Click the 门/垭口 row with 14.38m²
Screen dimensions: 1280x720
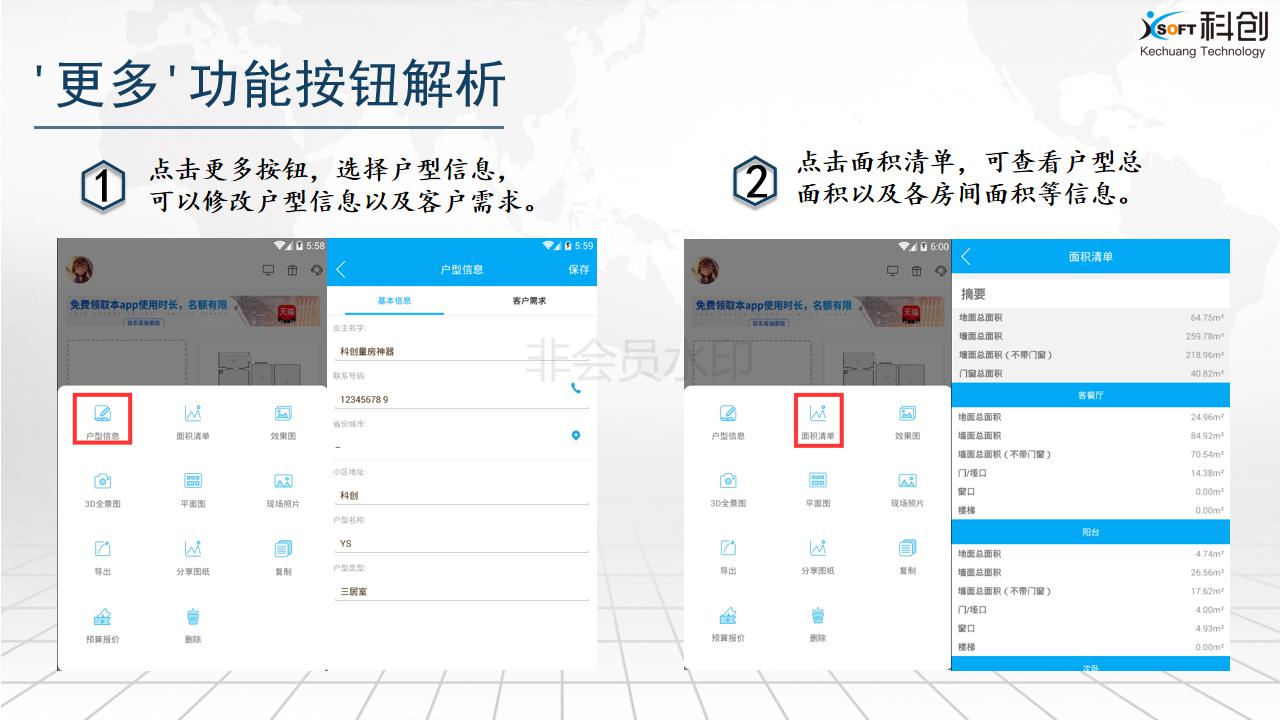(1091, 473)
